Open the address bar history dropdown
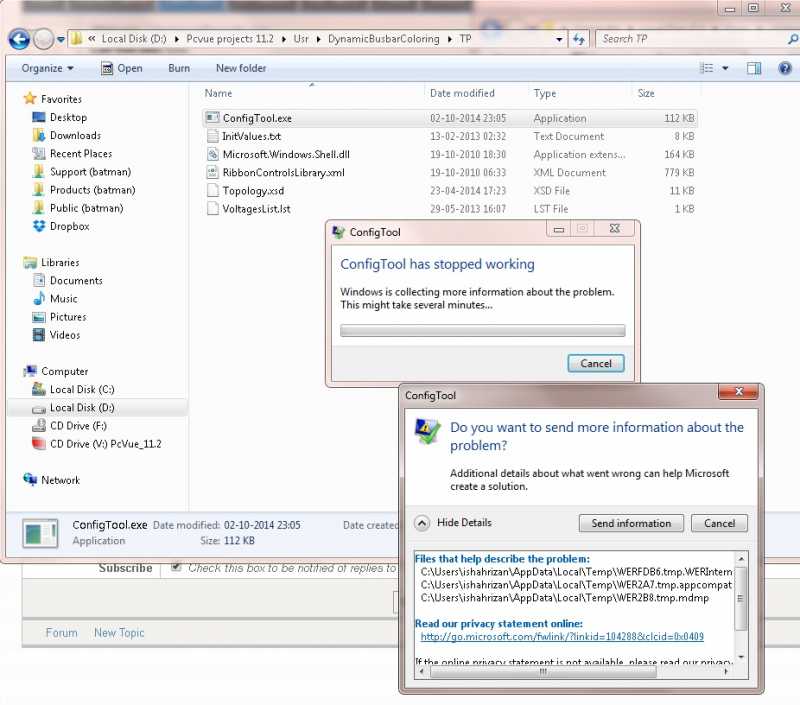The image size is (800, 705). click(559, 39)
